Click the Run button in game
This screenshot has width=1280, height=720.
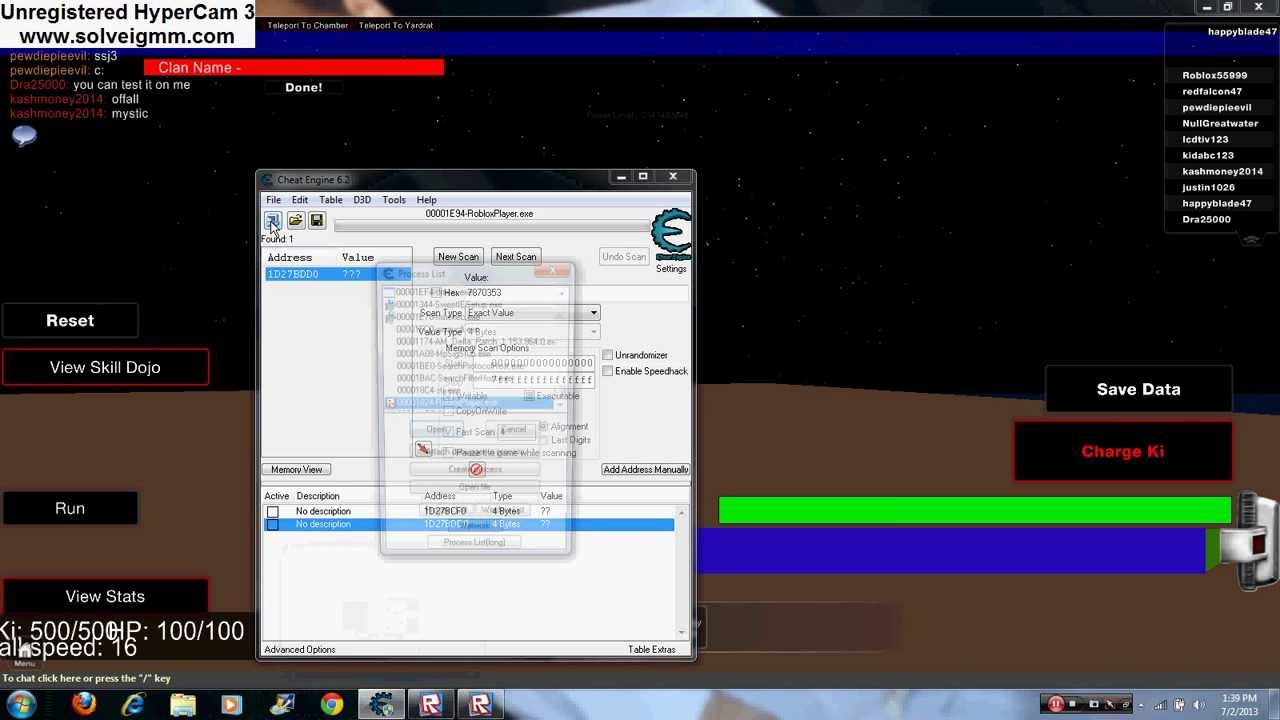[x=70, y=508]
